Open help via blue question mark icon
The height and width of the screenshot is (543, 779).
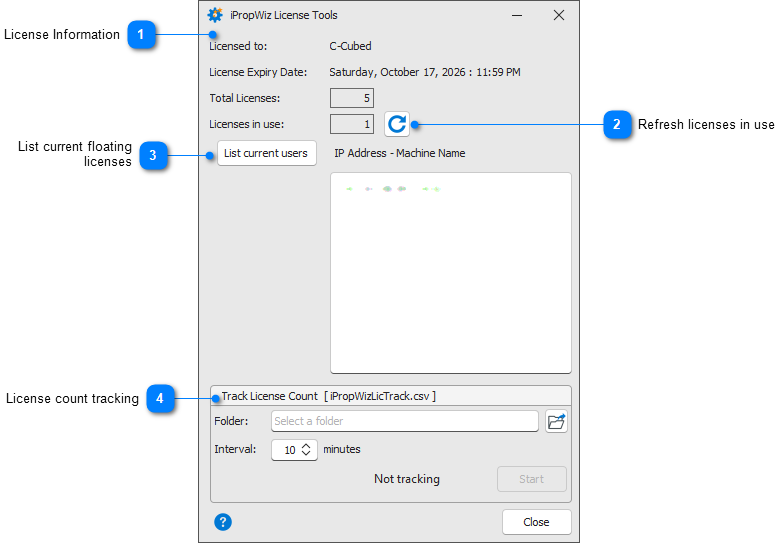pos(223,522)
